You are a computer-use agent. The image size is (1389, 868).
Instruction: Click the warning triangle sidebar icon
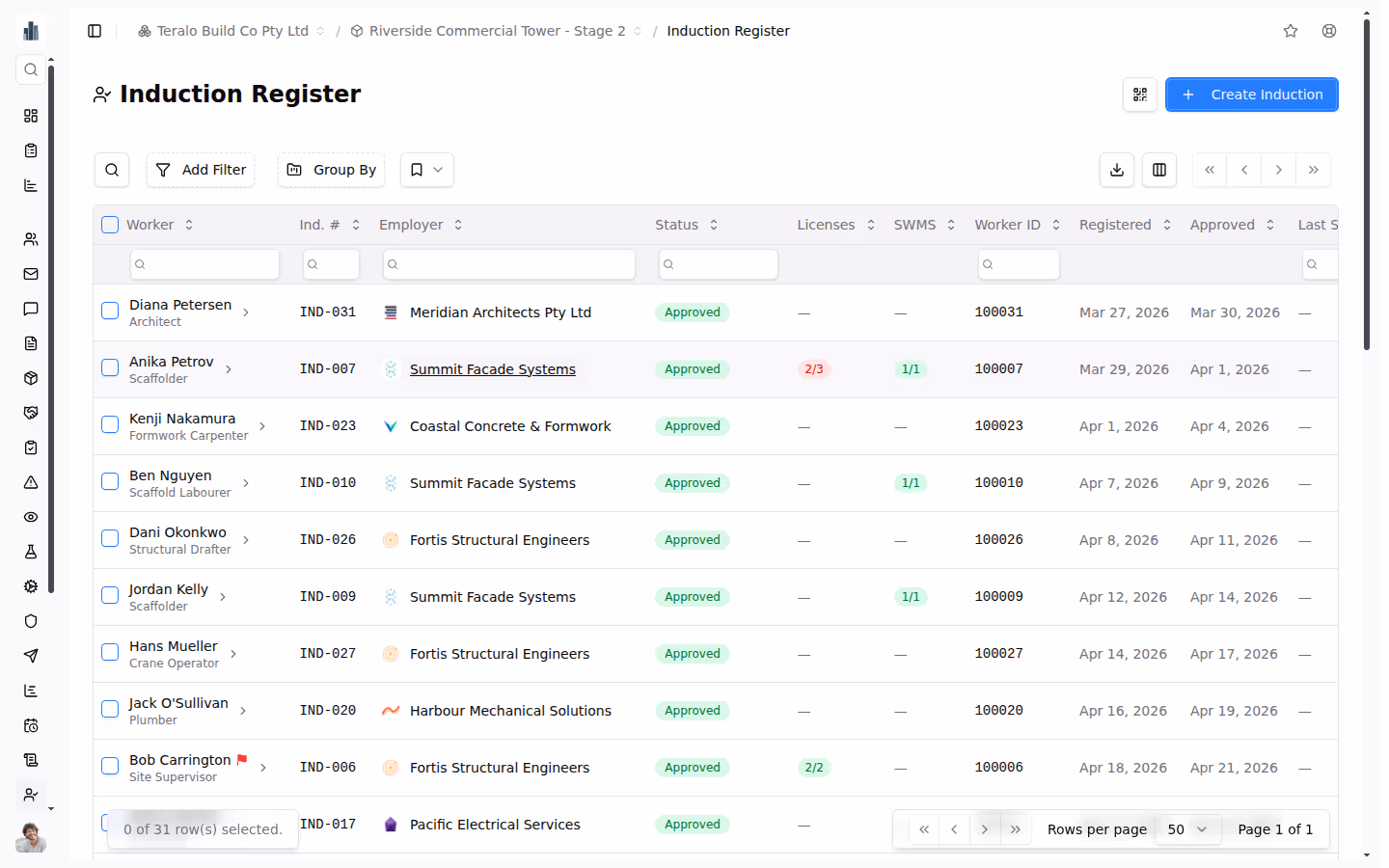[x=31, y=482]
